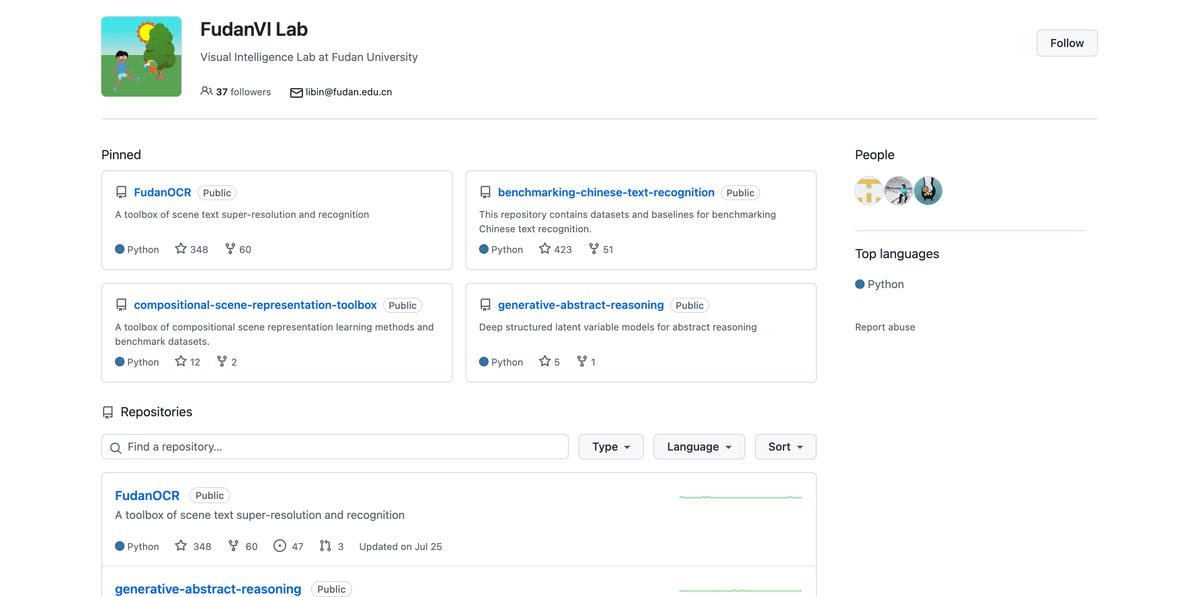The image size is (1200, 597).
Task: Open compositional-scene-representation-toolbox repository
Action: click(255, 305)
